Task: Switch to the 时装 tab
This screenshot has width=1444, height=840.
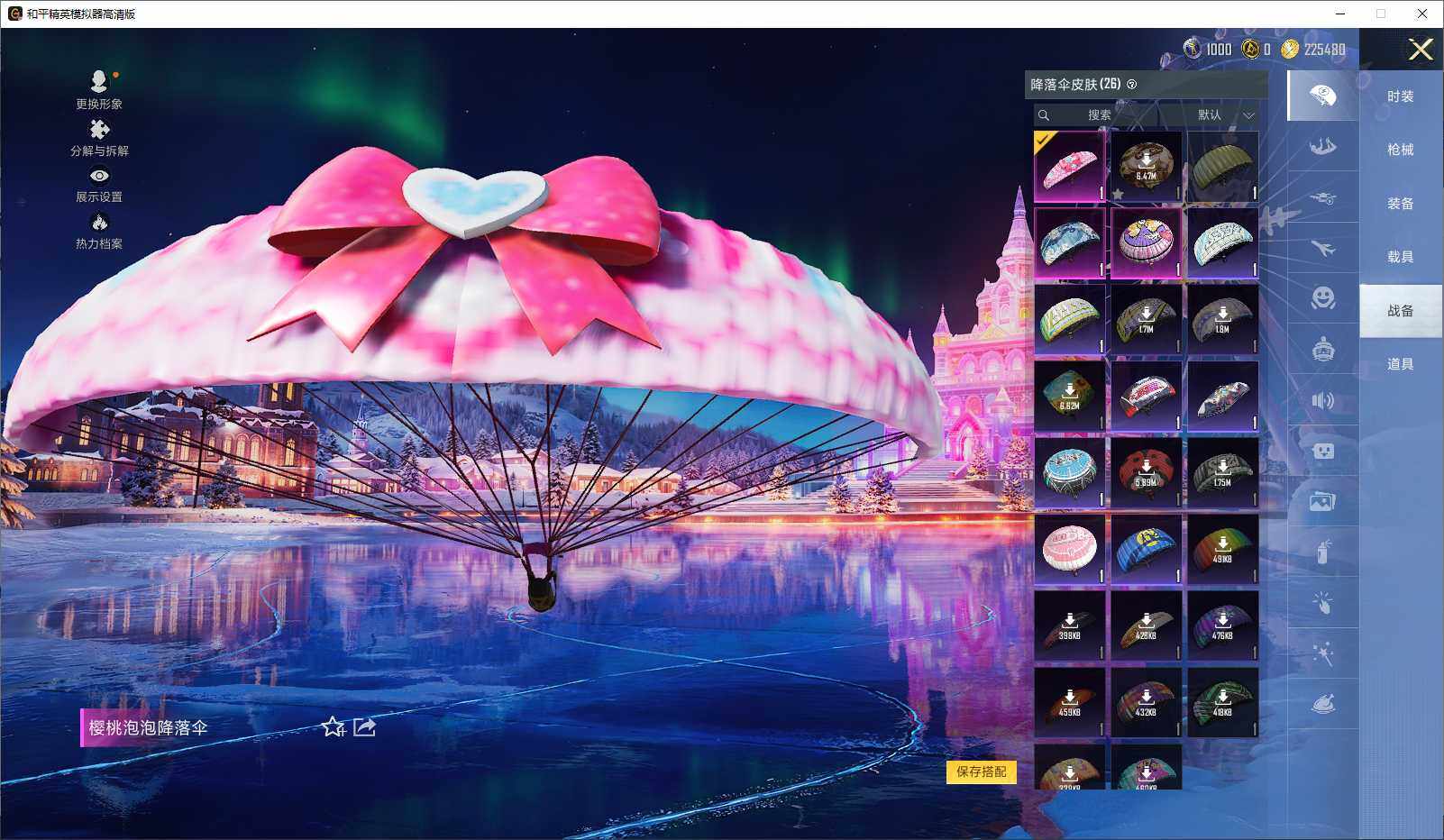Action: 1401,96
